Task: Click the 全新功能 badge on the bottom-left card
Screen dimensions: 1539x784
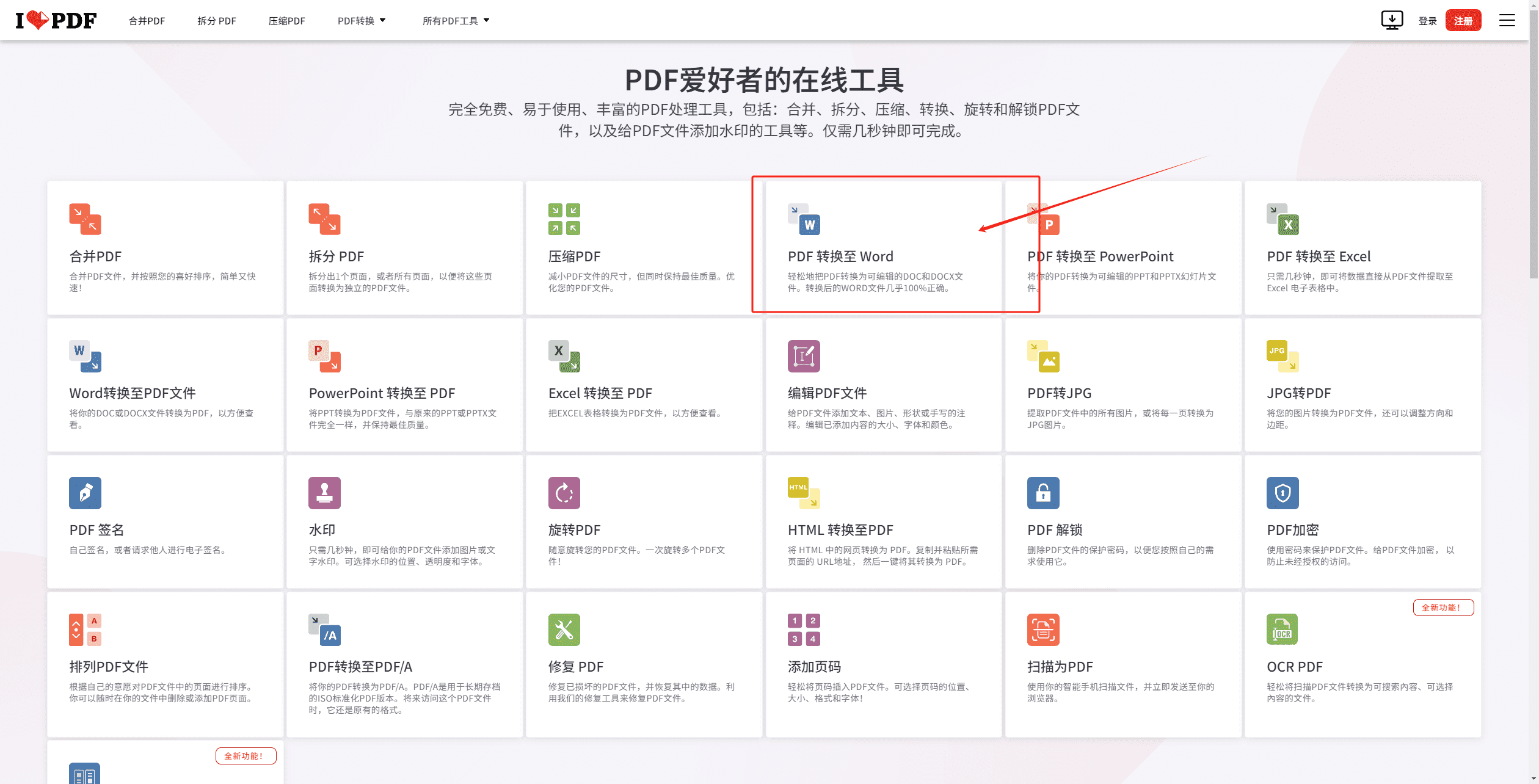Action: 246,756
